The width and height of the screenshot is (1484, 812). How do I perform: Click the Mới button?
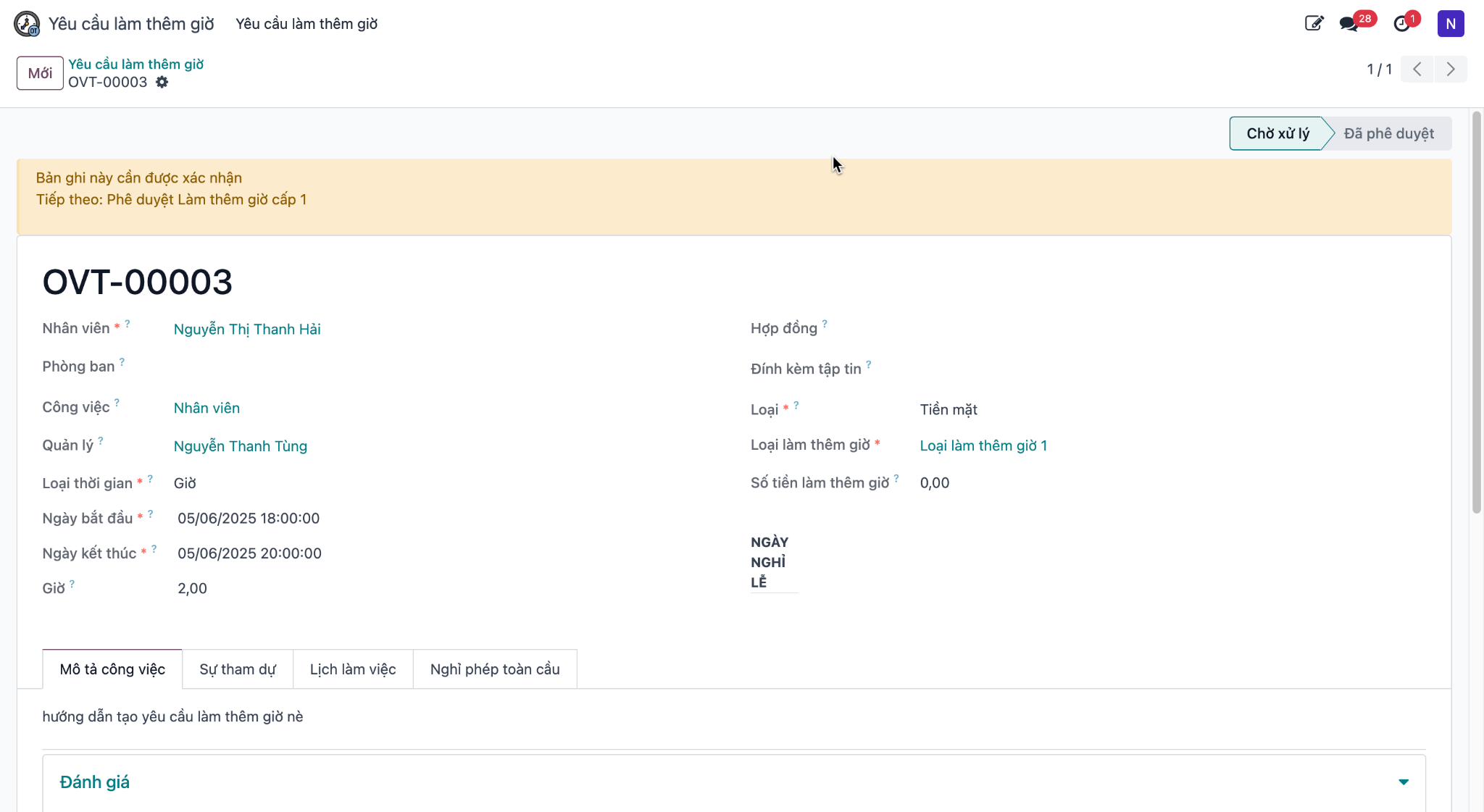[40, 73]
